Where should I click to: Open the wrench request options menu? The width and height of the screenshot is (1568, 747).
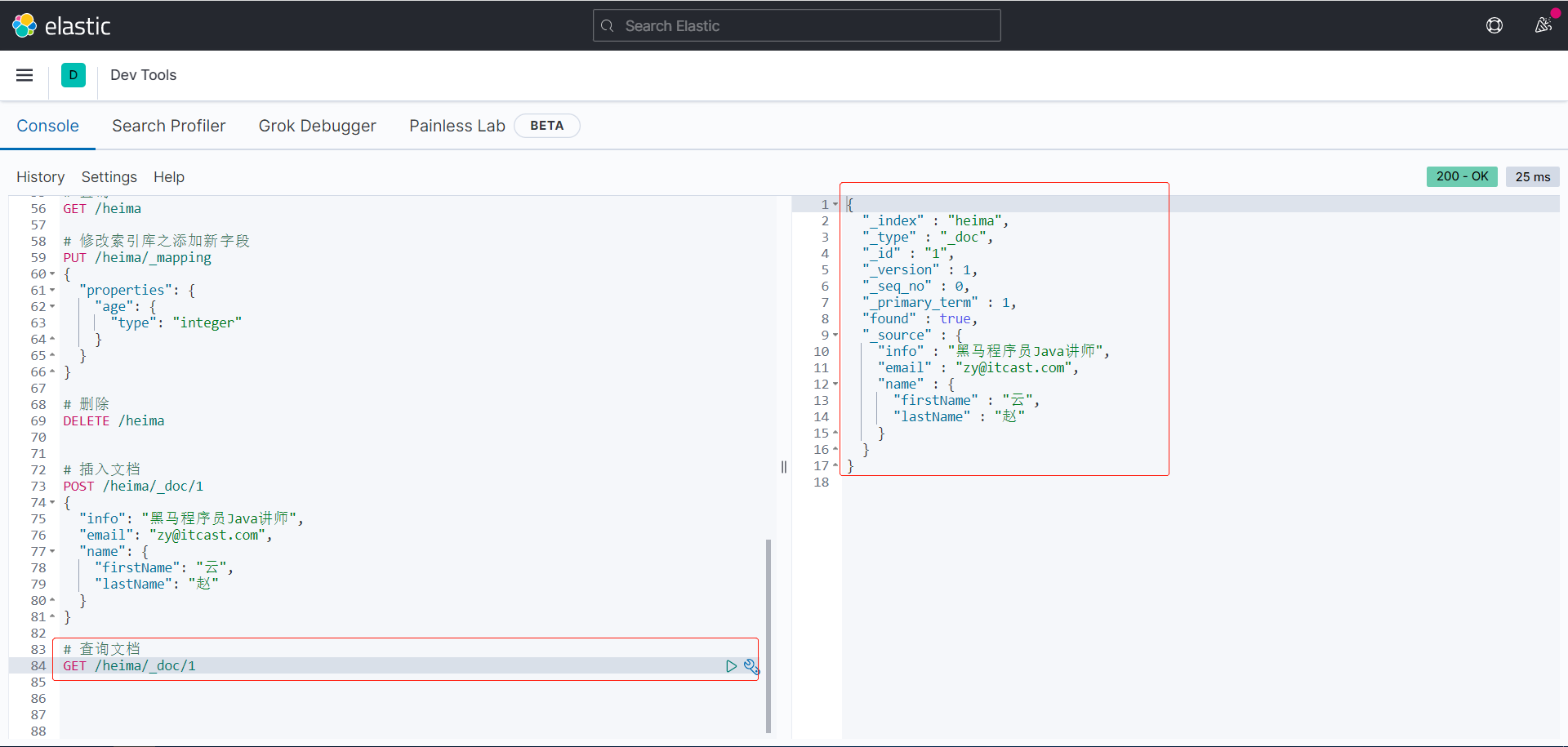tap(751, 666)
